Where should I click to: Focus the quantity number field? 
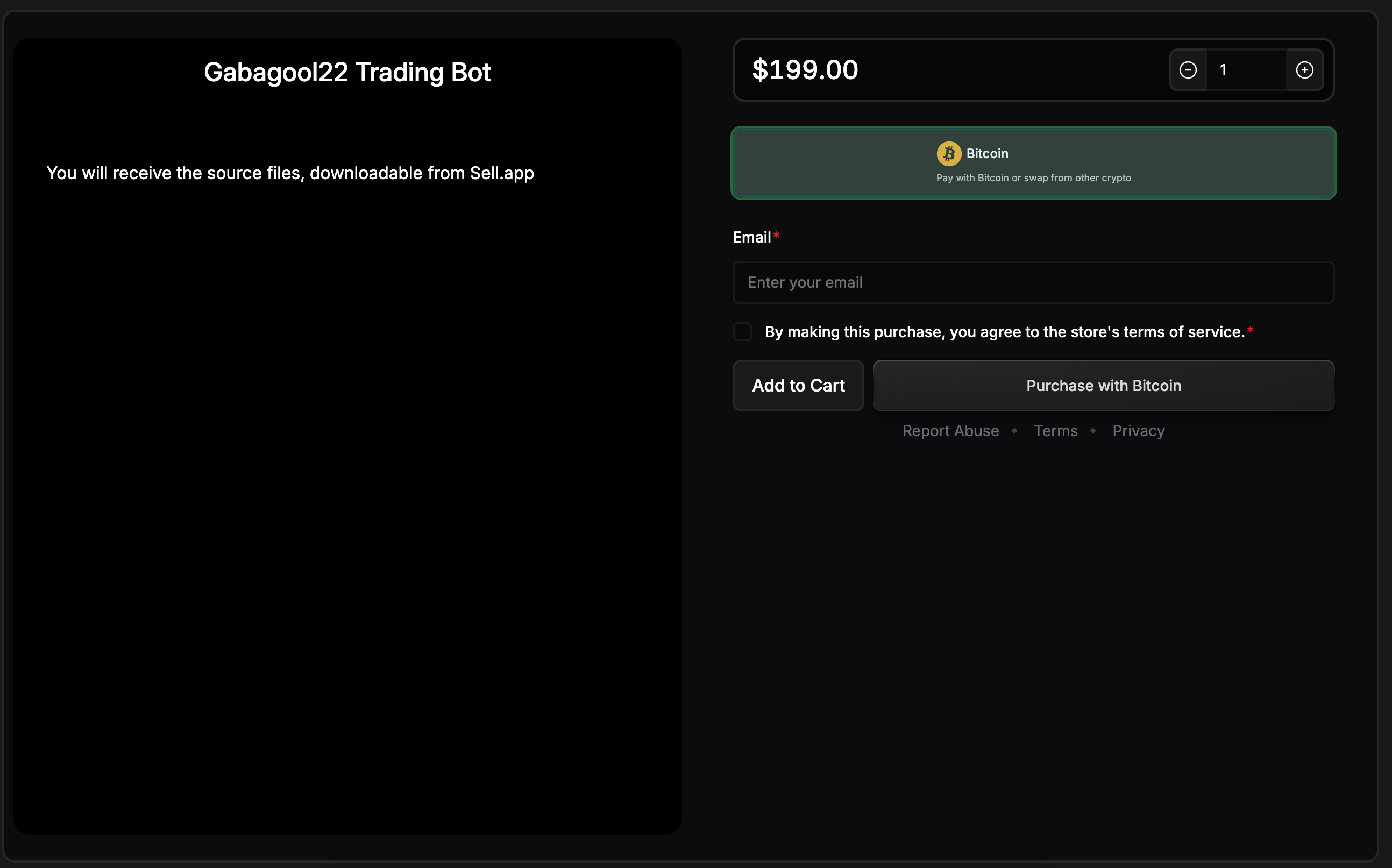1245,70
